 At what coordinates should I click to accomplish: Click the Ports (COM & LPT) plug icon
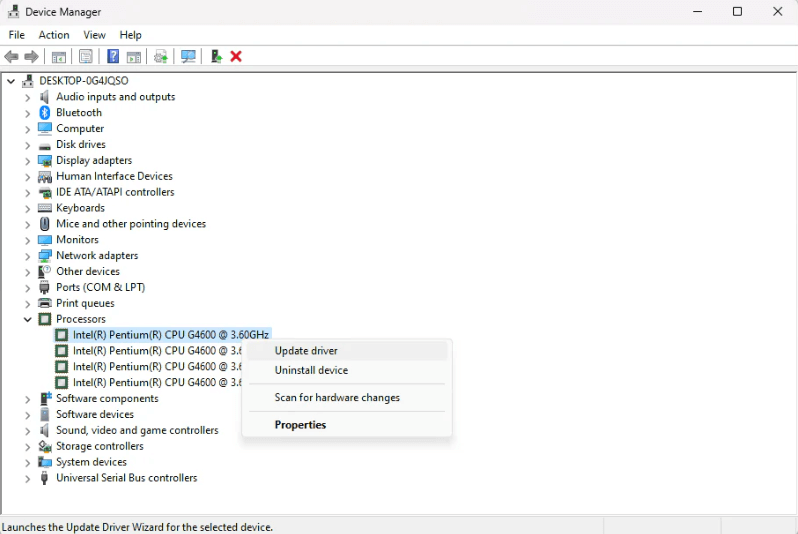[45, 287]
